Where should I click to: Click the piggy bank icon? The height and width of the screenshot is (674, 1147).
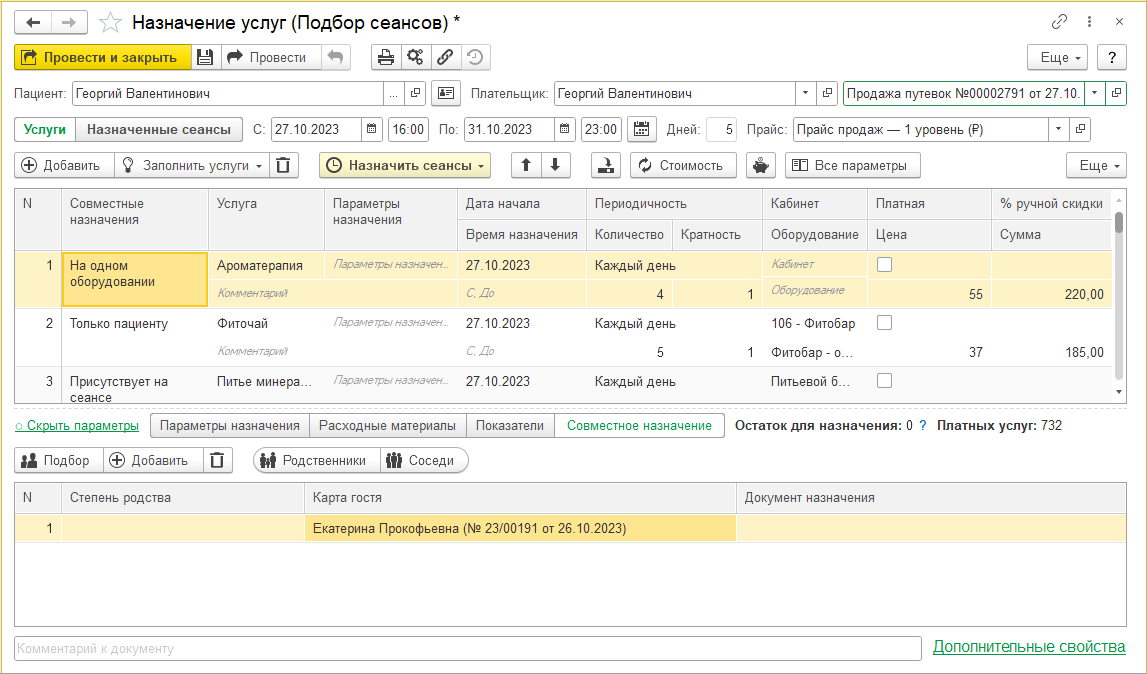pyautogui.click(x=761, y=165)
